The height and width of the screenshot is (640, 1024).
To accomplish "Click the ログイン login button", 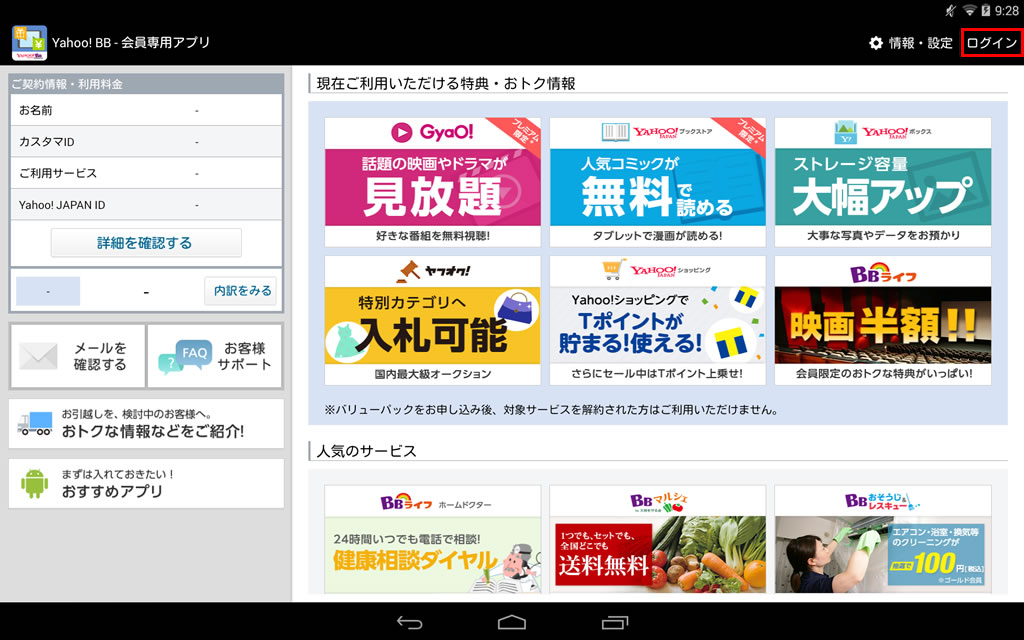I will click(x=992, y=43).
